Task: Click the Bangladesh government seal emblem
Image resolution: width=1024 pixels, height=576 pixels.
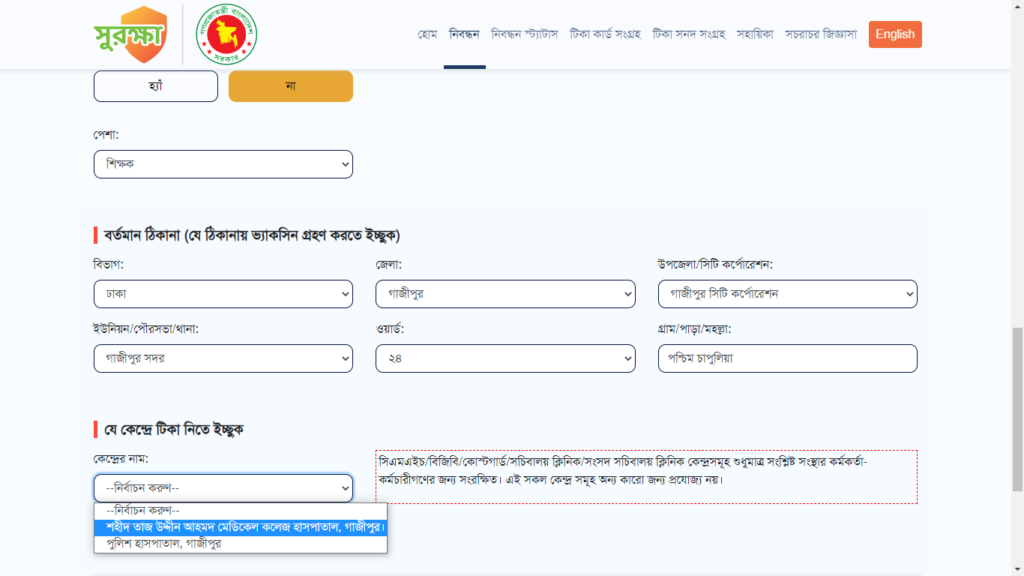Action: 226,34
